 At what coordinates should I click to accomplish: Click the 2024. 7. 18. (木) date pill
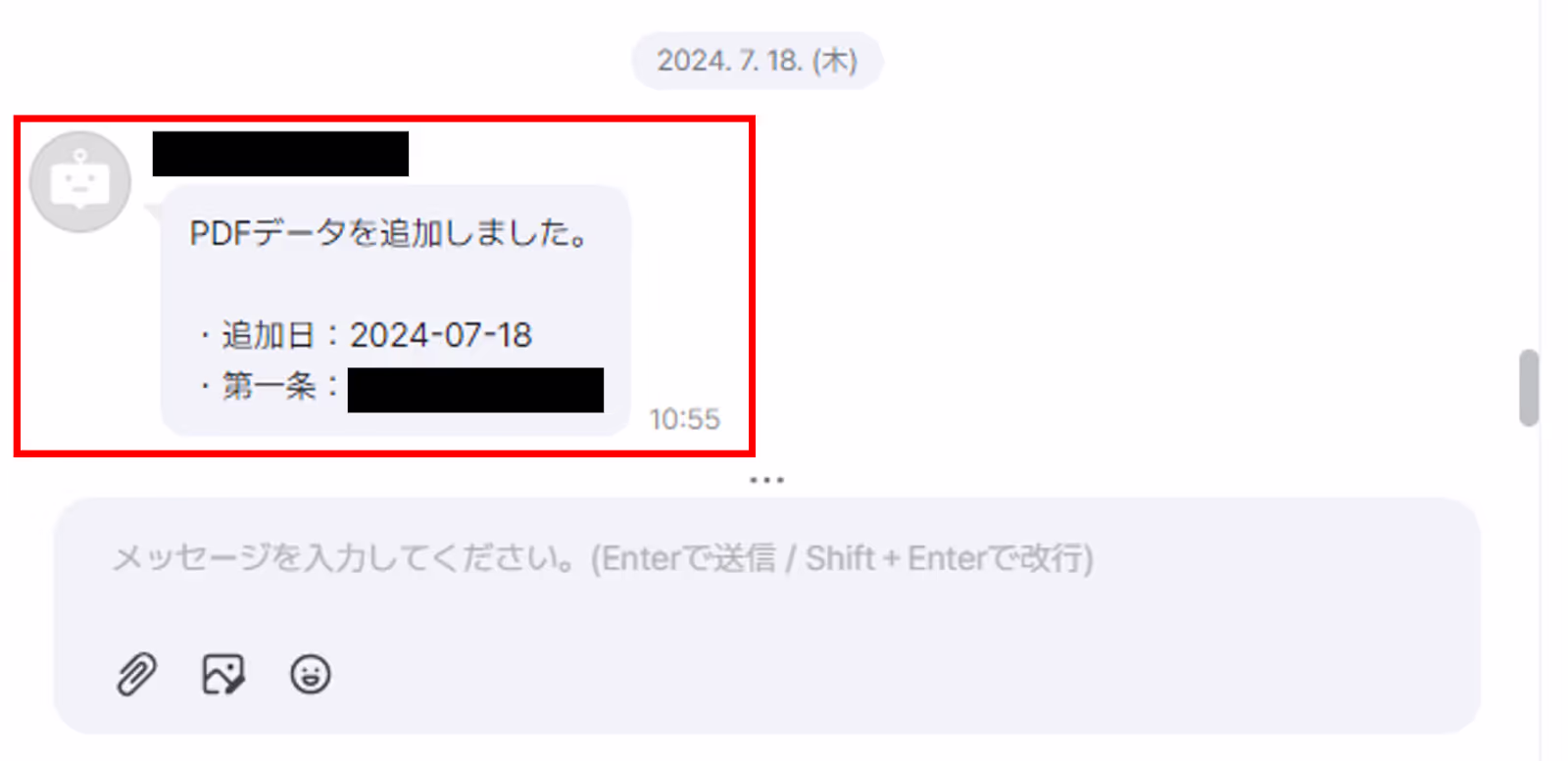[x=758, y=61]
